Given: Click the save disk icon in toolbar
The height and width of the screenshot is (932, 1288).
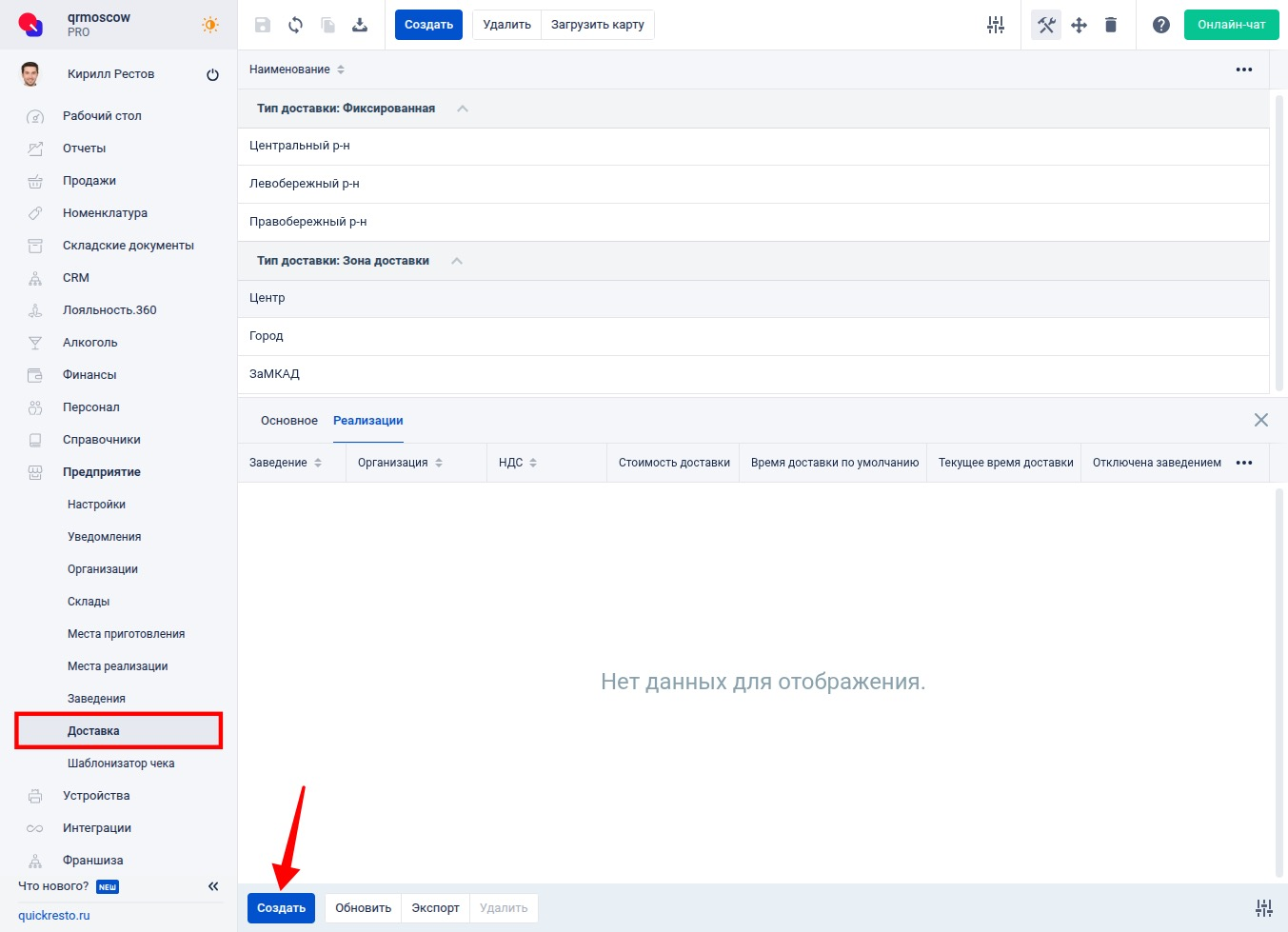Looking at the screenshot, I should pos(263,25).
